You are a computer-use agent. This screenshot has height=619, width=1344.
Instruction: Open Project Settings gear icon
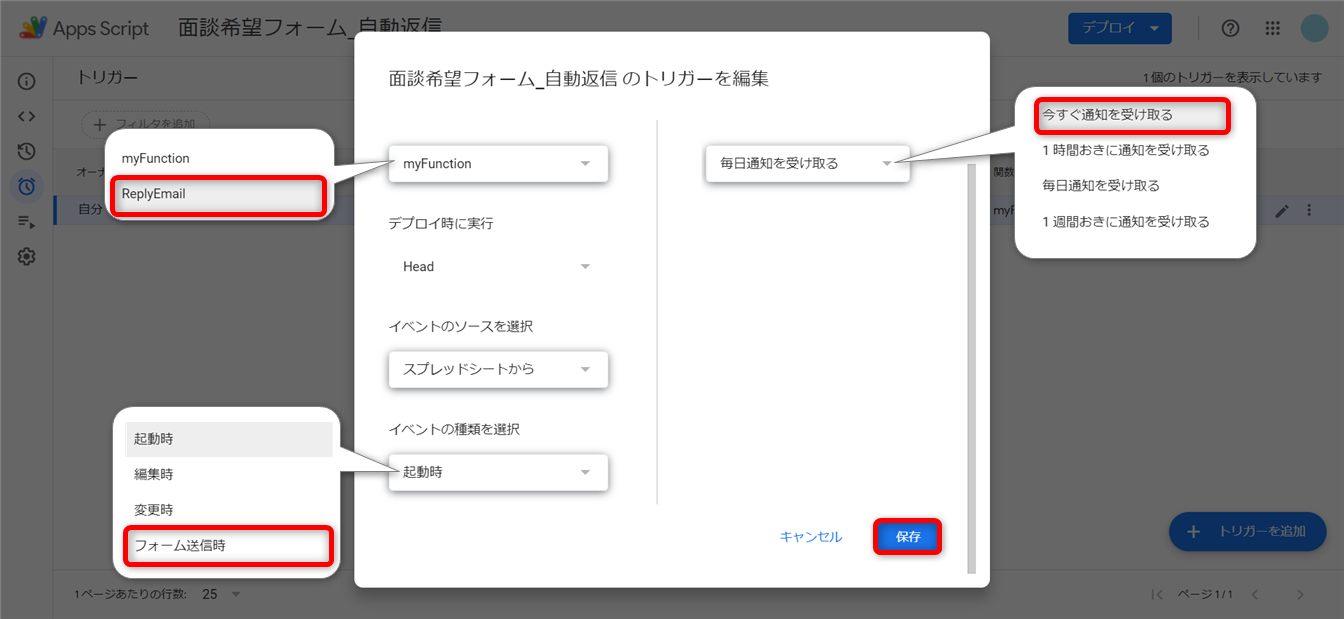(27, 257)
